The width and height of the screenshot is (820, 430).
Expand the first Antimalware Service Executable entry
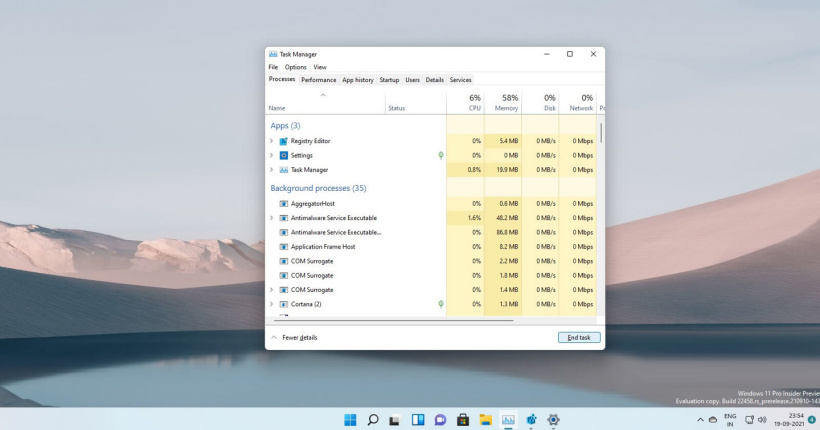coord(271,218)
